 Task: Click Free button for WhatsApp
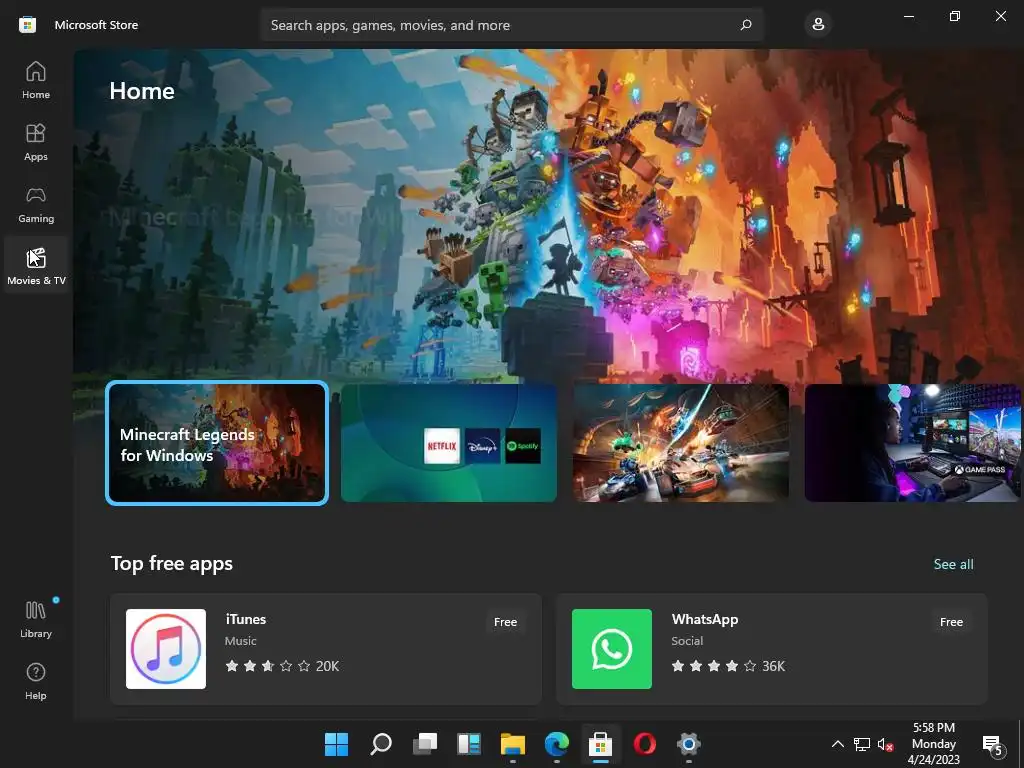click(x=952, y=622)
